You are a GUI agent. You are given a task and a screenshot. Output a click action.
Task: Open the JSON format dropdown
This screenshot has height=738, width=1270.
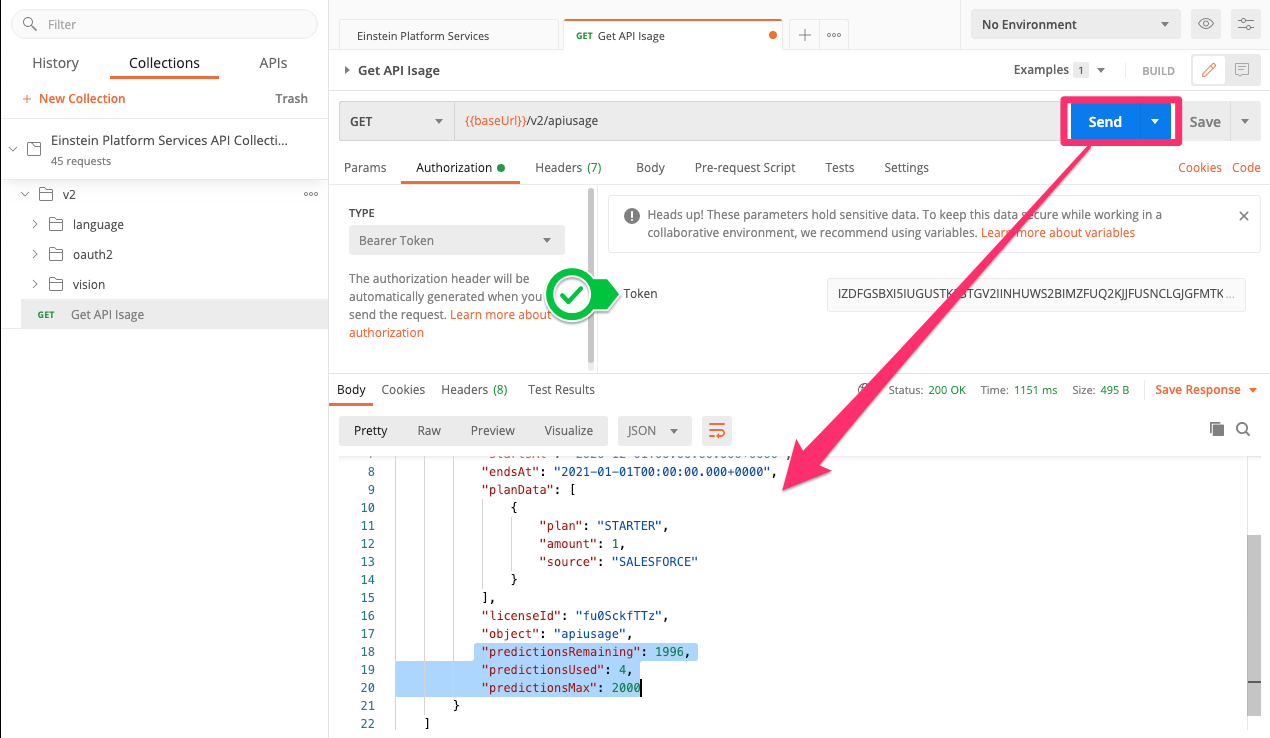click(x=653, y=431)
